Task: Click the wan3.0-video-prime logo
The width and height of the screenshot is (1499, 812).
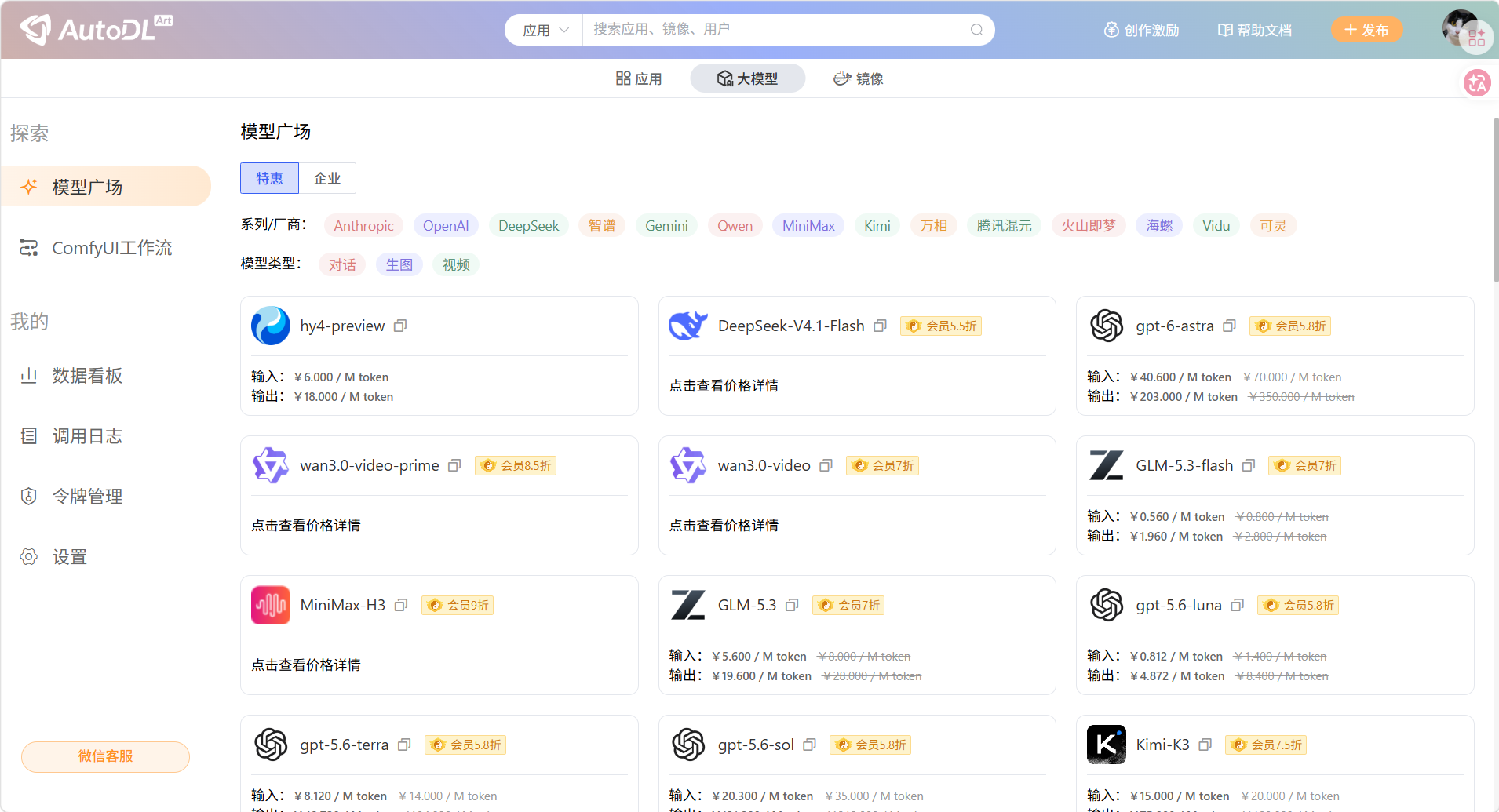Action: (x=271, y=465)
